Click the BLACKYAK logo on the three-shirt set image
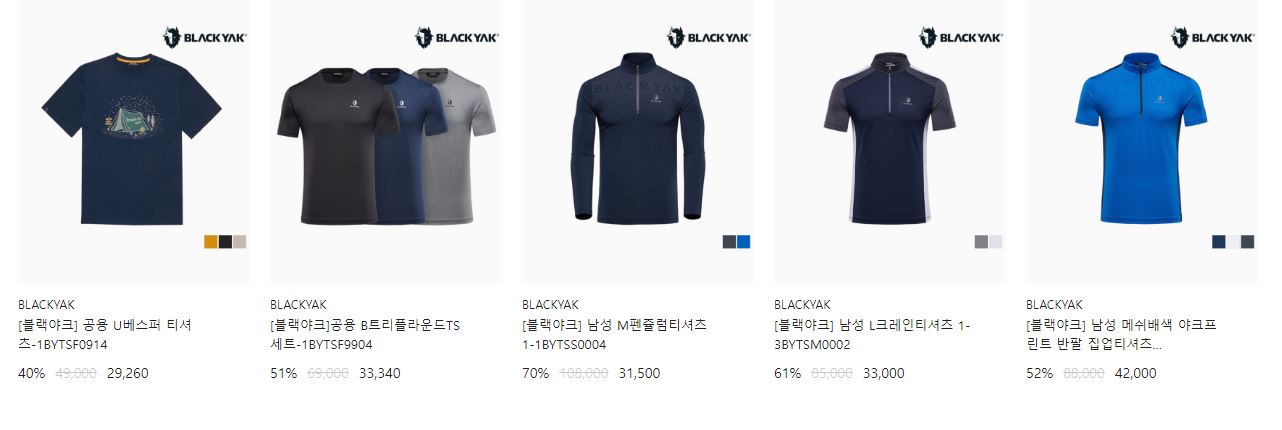The width and height of the screenshot is (1282, 430). click(457, 37)
